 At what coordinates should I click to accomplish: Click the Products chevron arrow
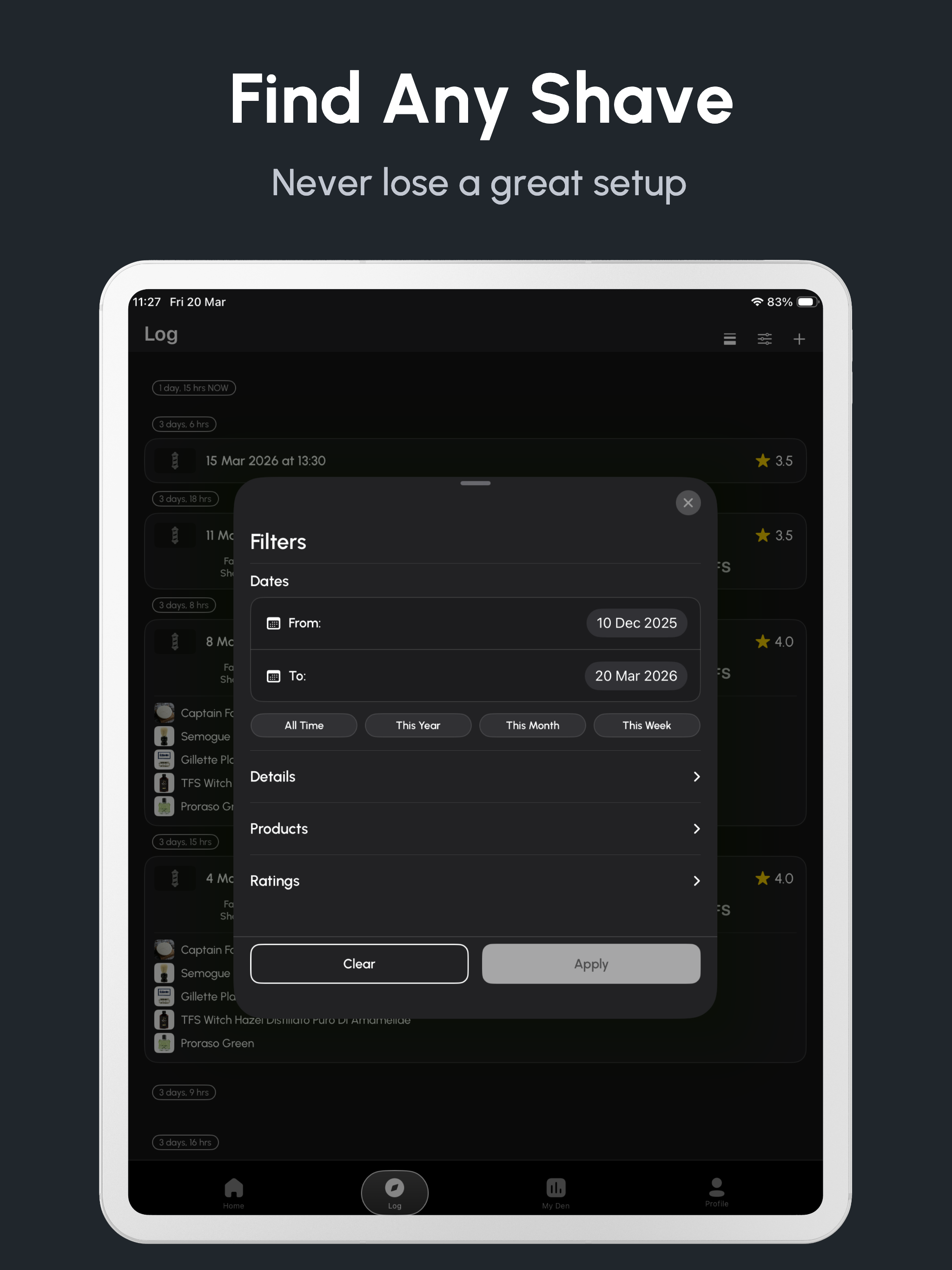pos(696,828)
